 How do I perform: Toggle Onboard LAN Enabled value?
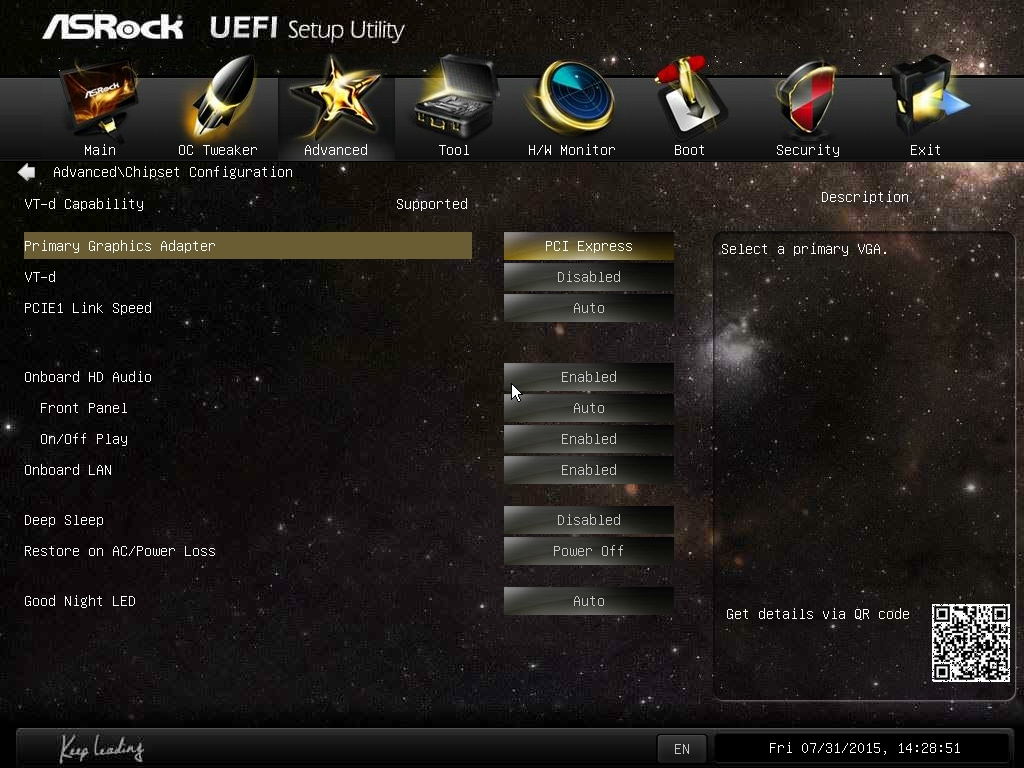[588, 470]
